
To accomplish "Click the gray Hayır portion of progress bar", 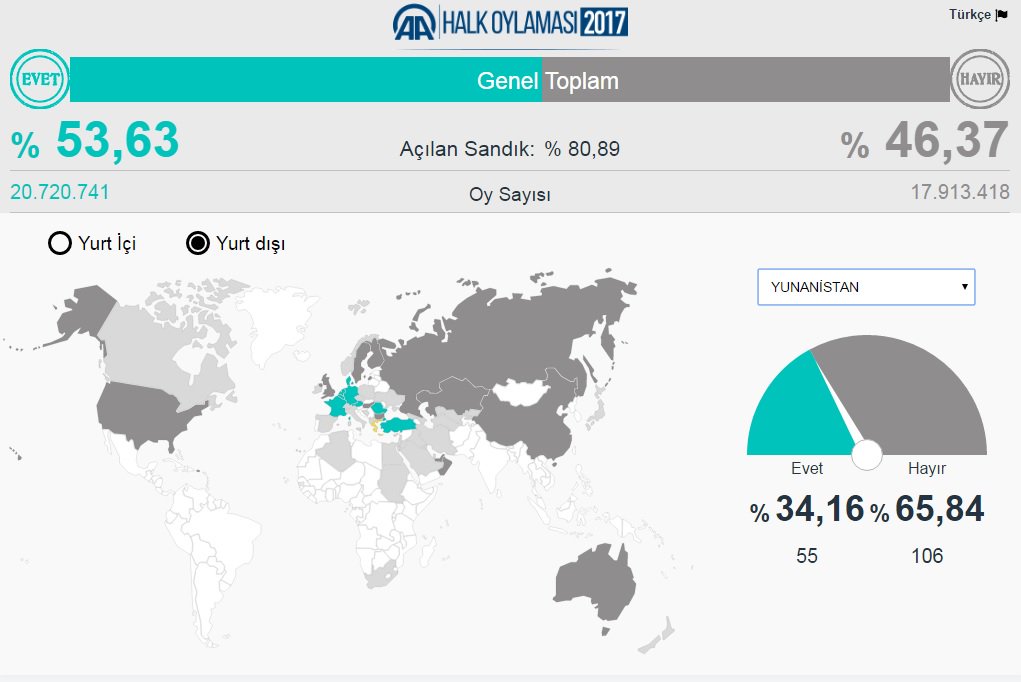I will tap(746, 79).
